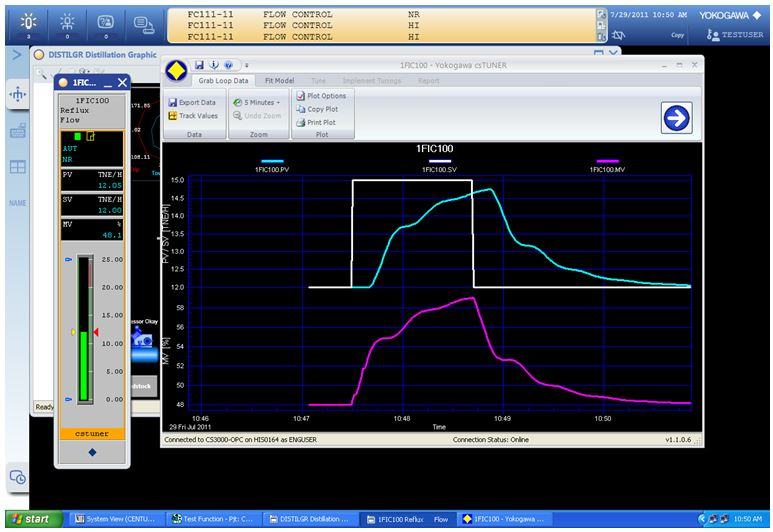Screen dimensions: 773x532
Task: Click the help icon in csTUNER quick toolbar
Action: tap(228, 65)
